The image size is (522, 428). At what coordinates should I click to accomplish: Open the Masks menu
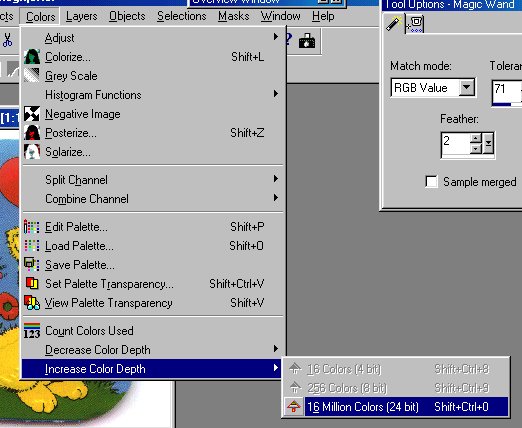click(x=234, y=16)
